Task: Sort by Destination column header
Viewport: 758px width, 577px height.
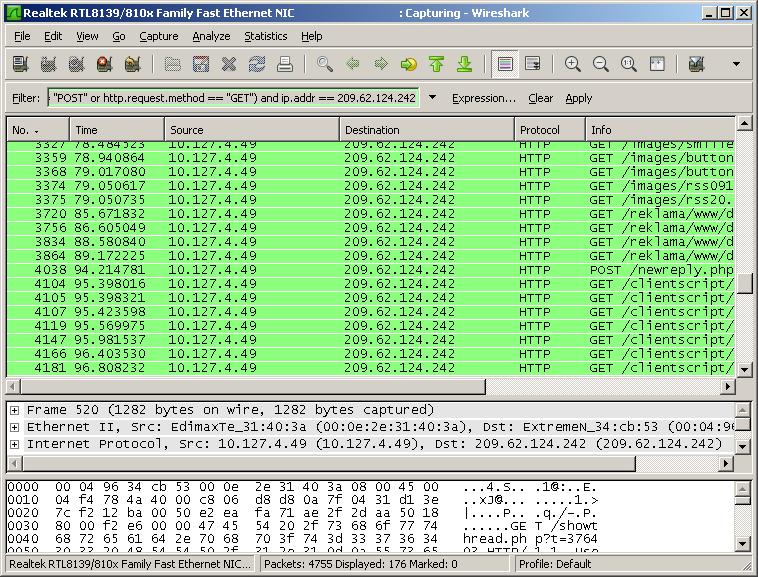Action: pos(427,130)
